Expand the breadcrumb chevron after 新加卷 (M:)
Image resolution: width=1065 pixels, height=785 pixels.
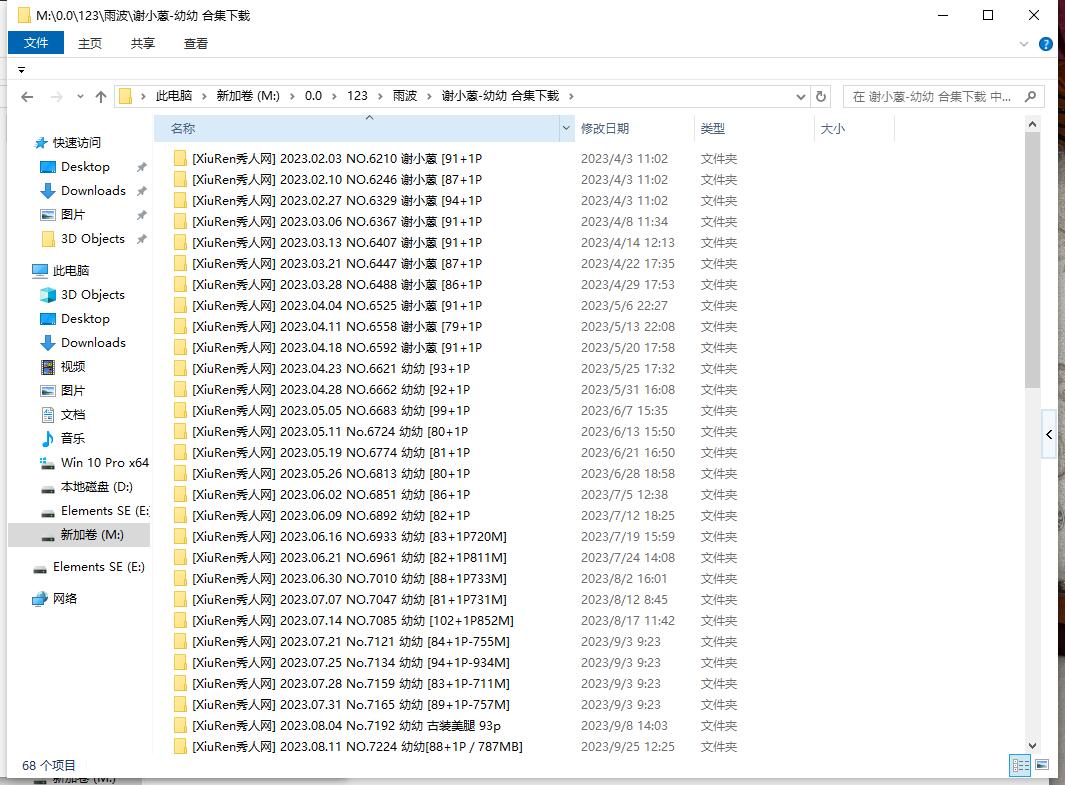(292, 96)
